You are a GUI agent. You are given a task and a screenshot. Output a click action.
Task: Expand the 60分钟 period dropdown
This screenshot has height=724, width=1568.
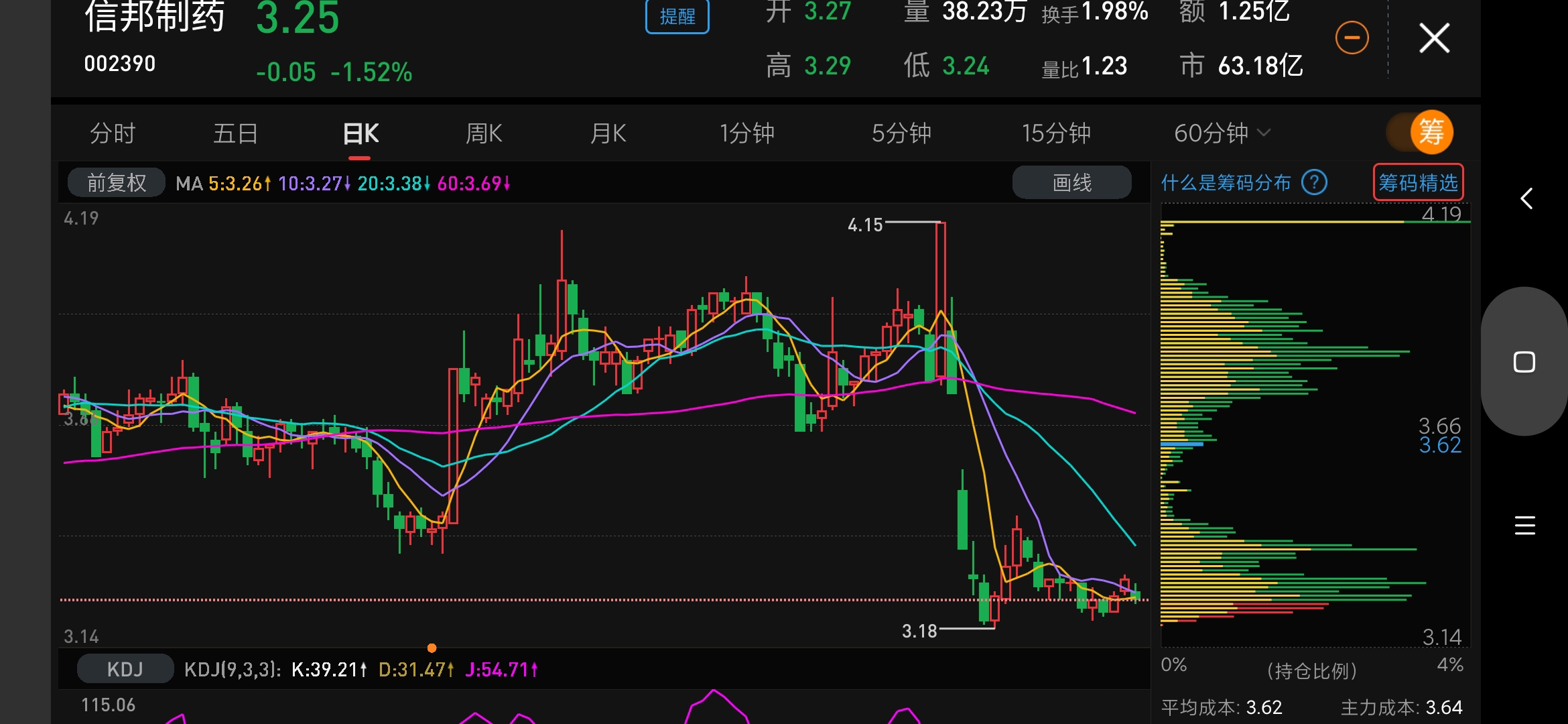pos(1221,133)
